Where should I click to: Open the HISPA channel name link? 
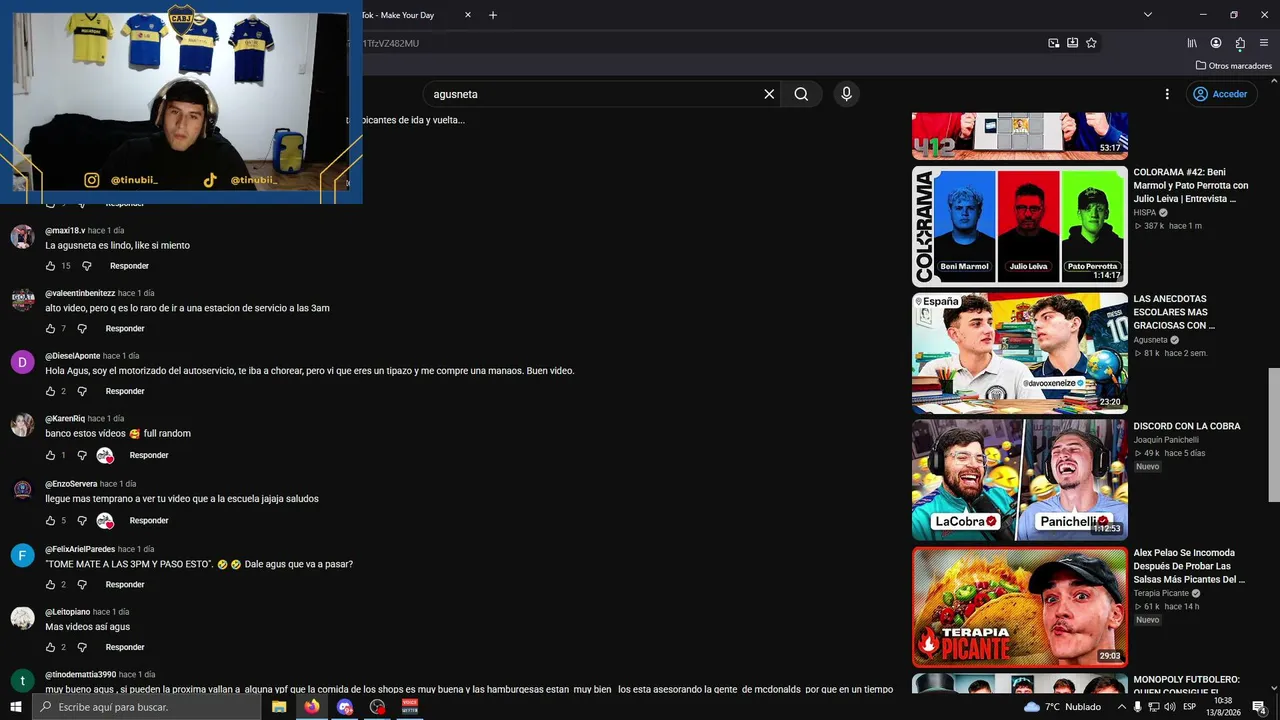[1145, 213]
